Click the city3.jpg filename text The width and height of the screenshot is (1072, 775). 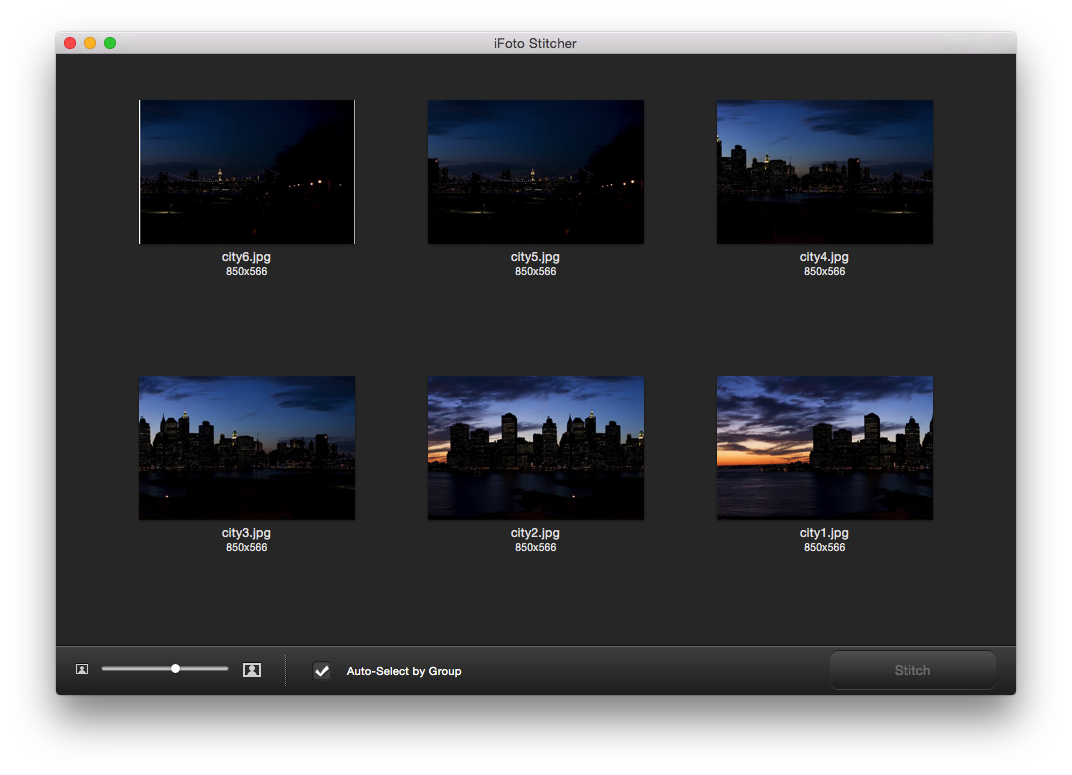click(246, 533)
